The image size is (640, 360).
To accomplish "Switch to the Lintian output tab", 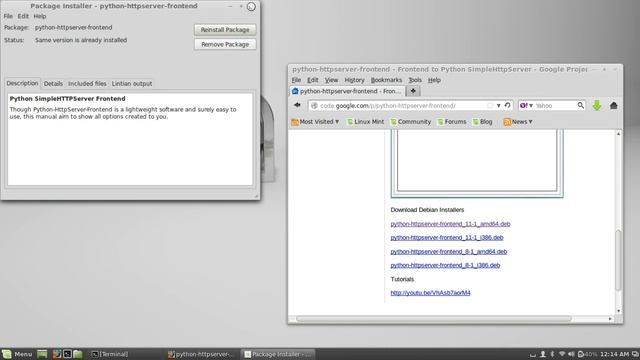I will coord(131,84).
